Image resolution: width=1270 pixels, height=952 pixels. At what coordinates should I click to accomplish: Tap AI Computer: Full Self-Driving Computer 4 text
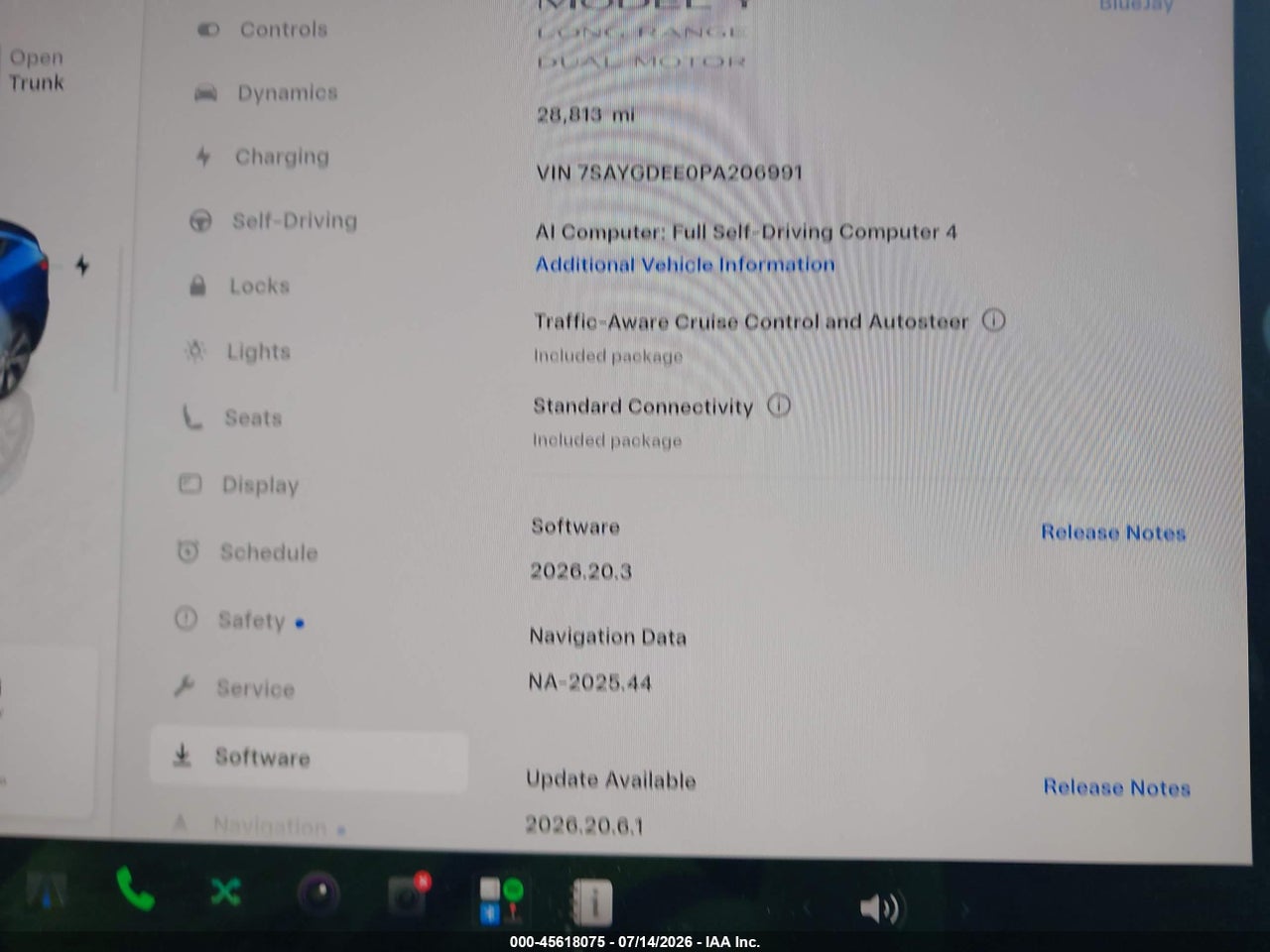(x=746, y=232)
